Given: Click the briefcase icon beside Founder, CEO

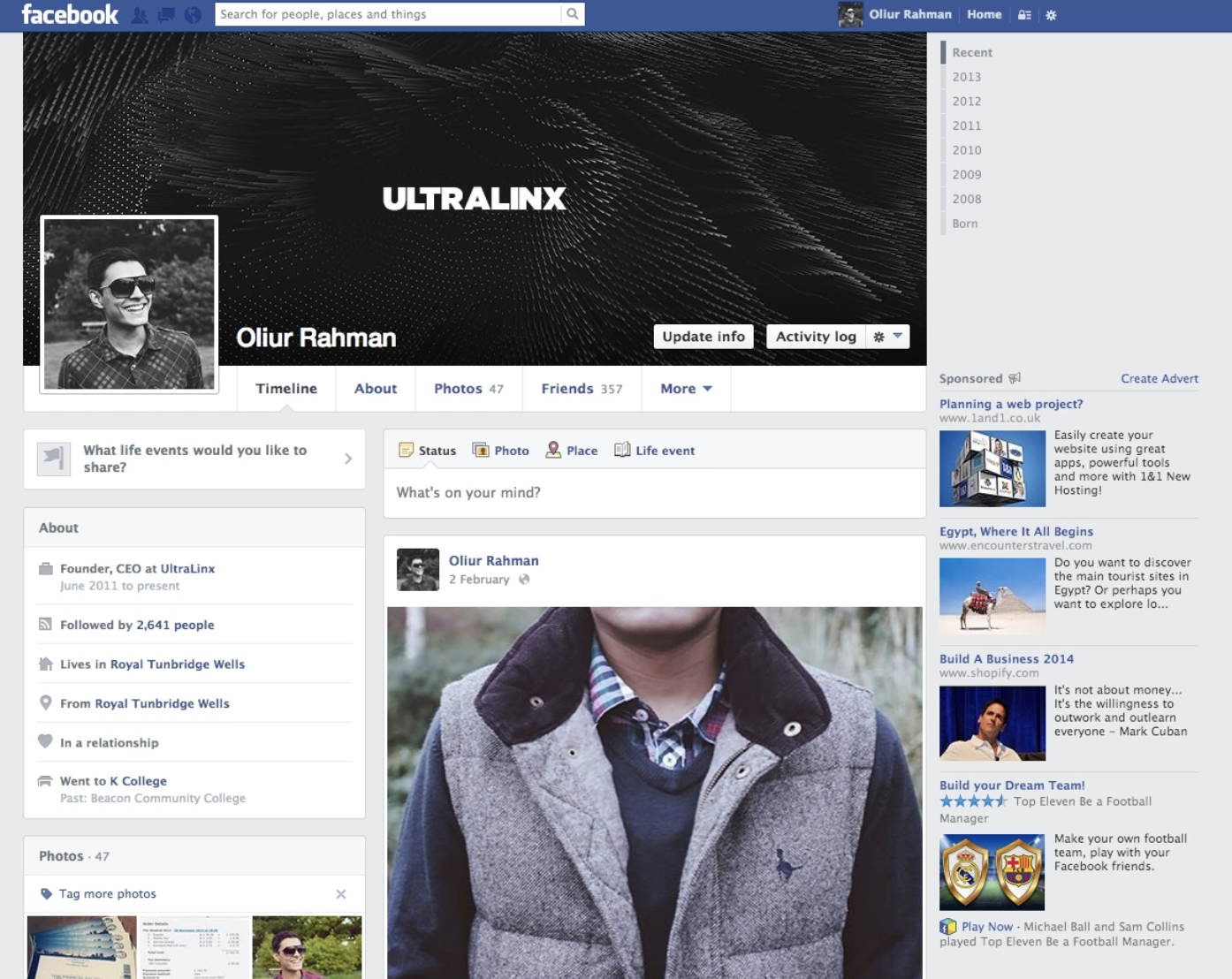Looking at the screenshot, I should click(46, 568).
